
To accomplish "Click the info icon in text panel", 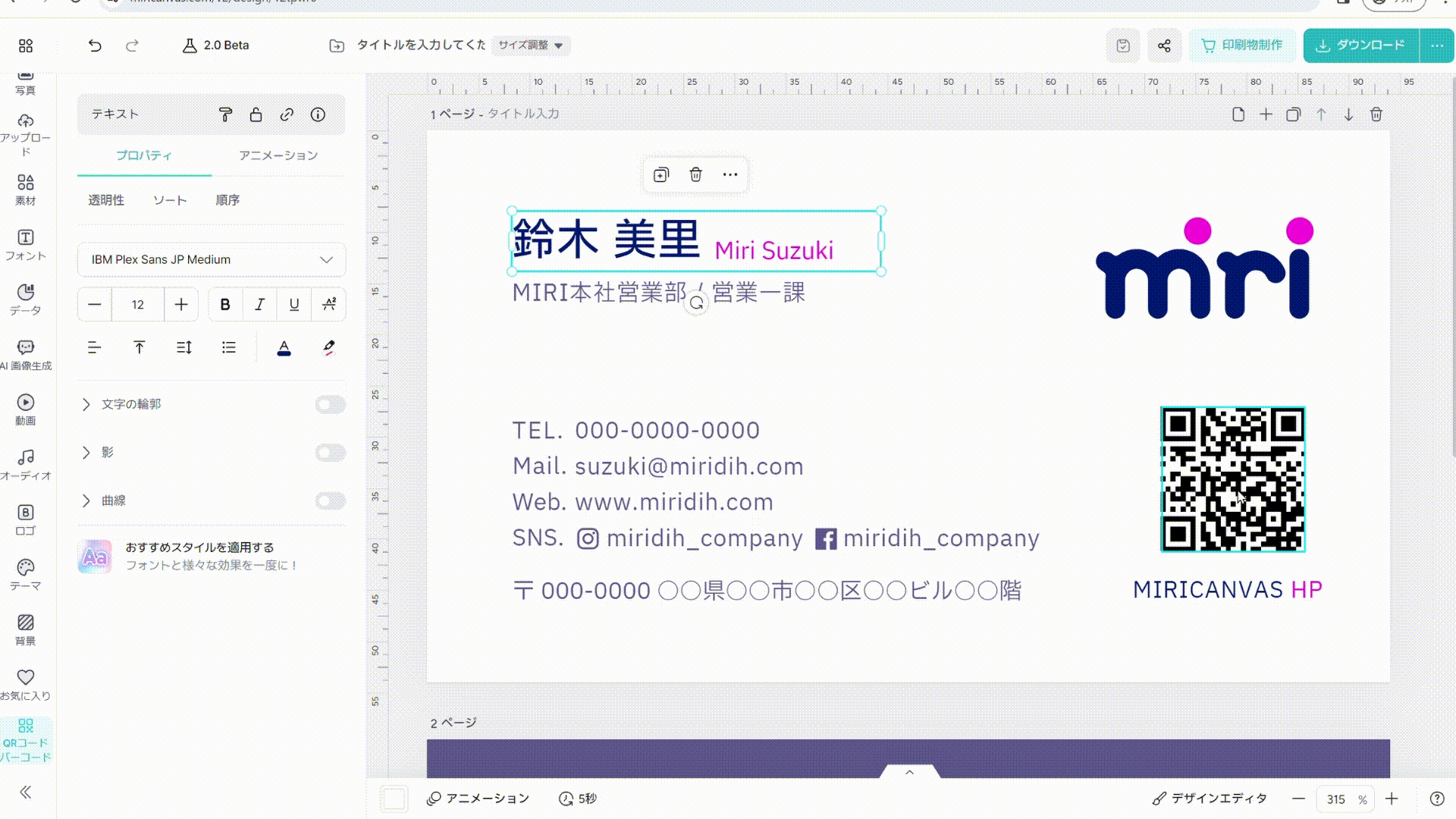I will click(318, 115).
